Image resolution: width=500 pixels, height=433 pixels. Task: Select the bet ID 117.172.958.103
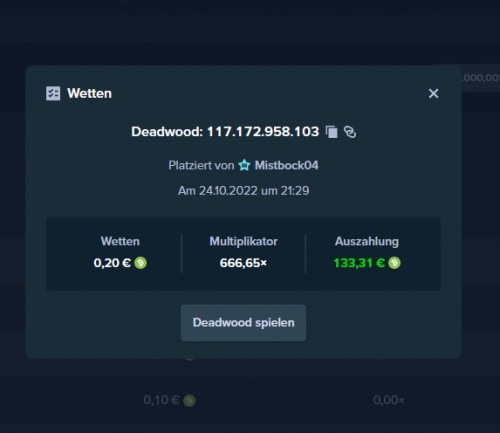pos(263,132)
